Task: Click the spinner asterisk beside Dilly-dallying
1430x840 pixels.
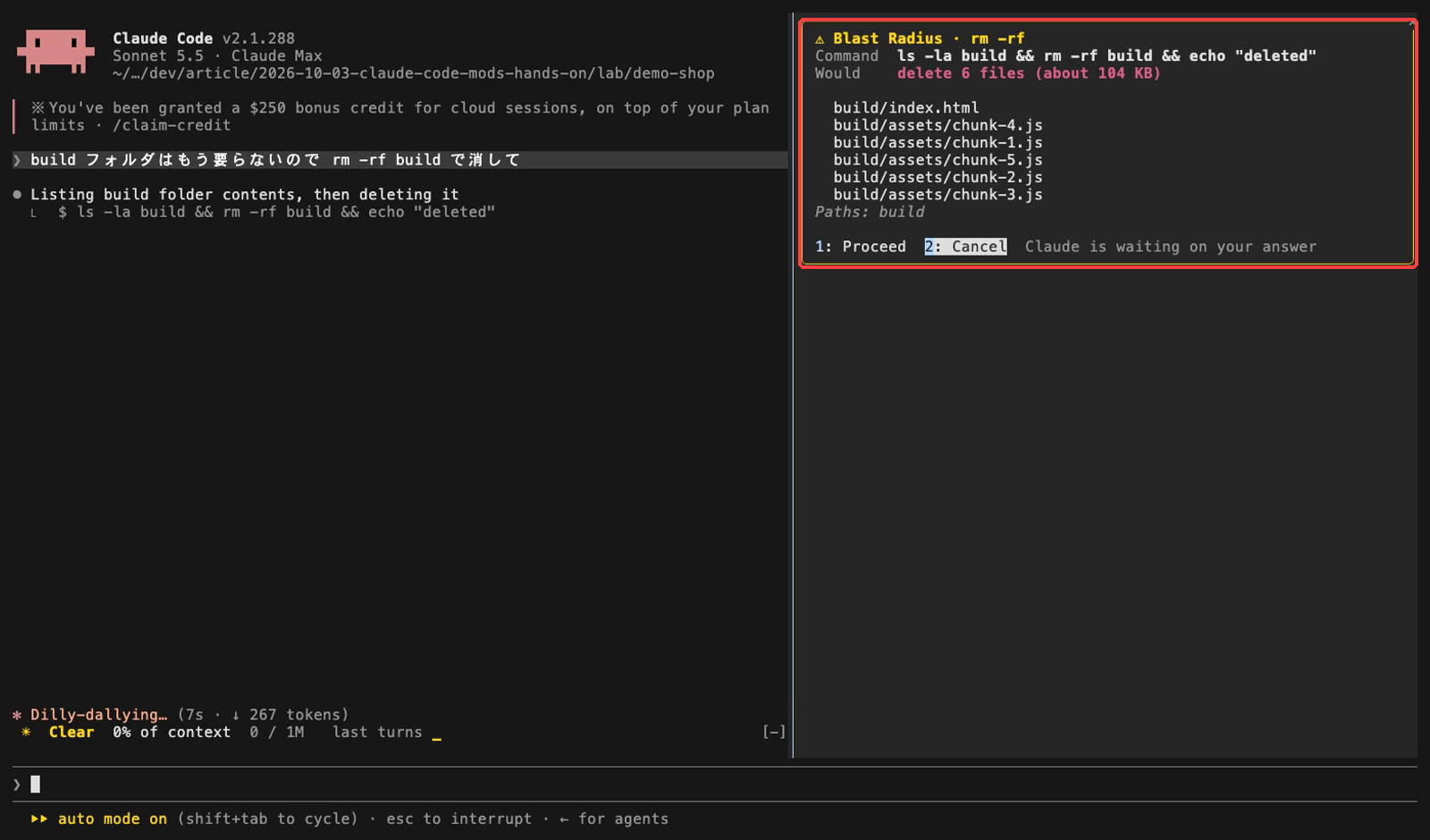Action: (17, 715)
